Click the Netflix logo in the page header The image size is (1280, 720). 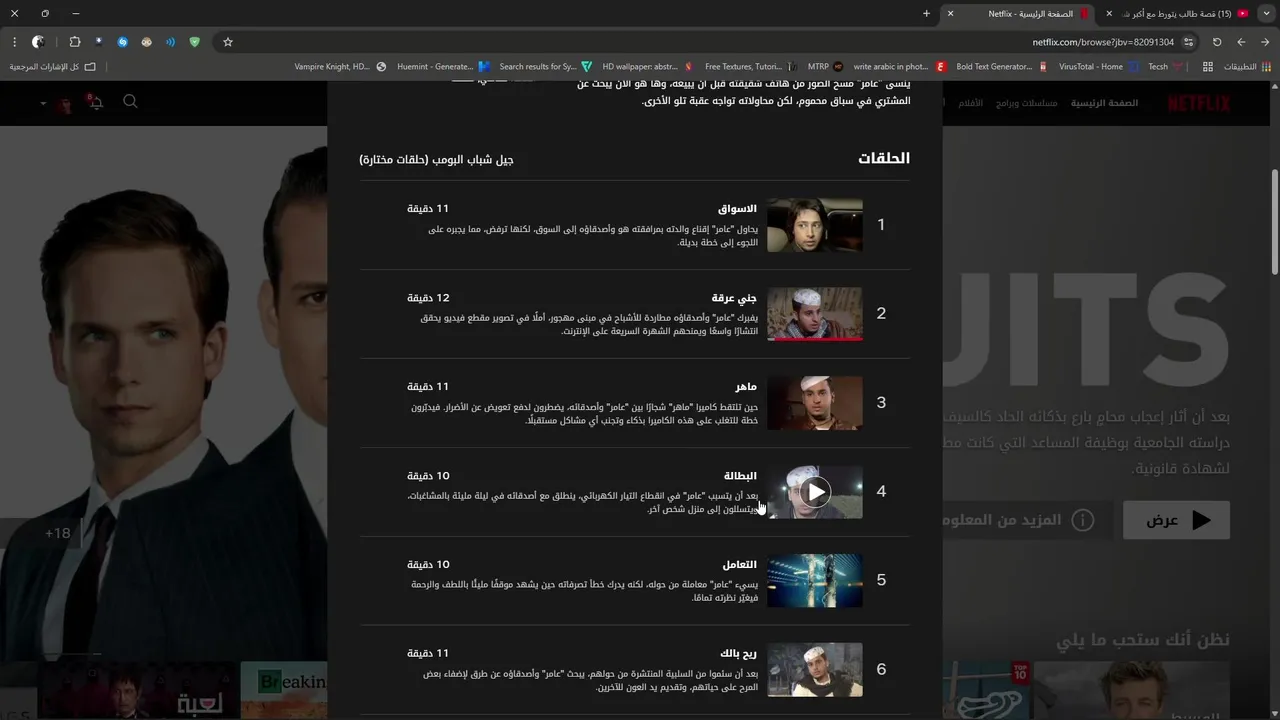click(1199, 103)
